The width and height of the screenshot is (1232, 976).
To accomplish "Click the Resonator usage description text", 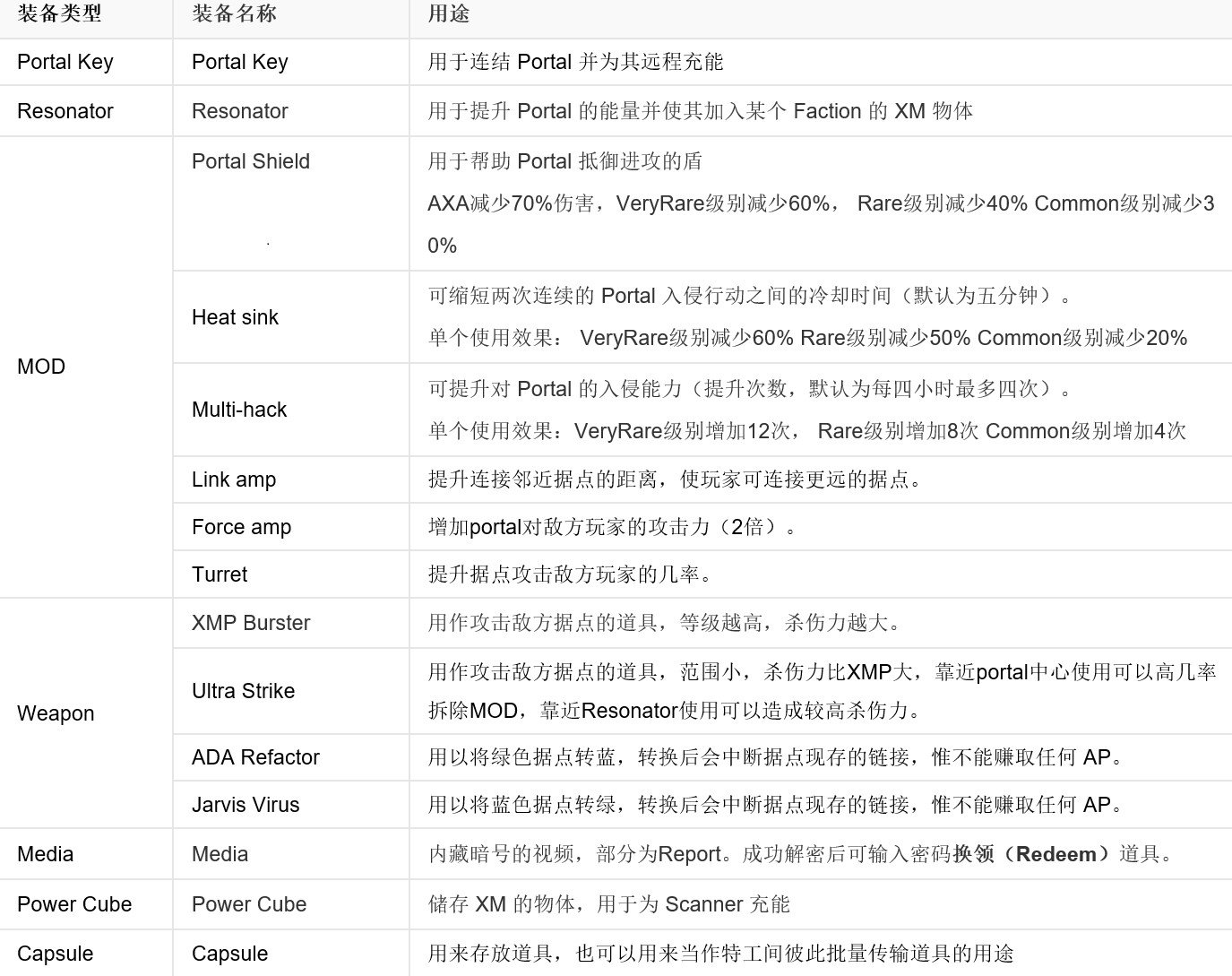I will tap(700, 111).
